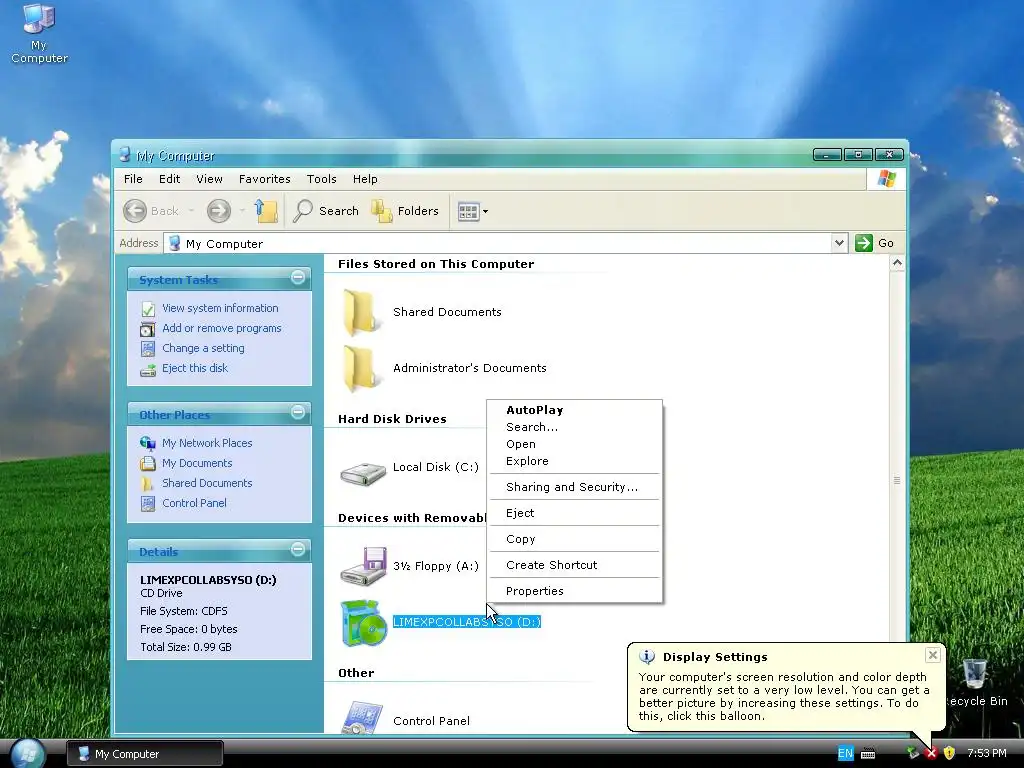The image size is (1024, 768).
Task: Collapse the Other Places panel
Action: pos(298,413)
